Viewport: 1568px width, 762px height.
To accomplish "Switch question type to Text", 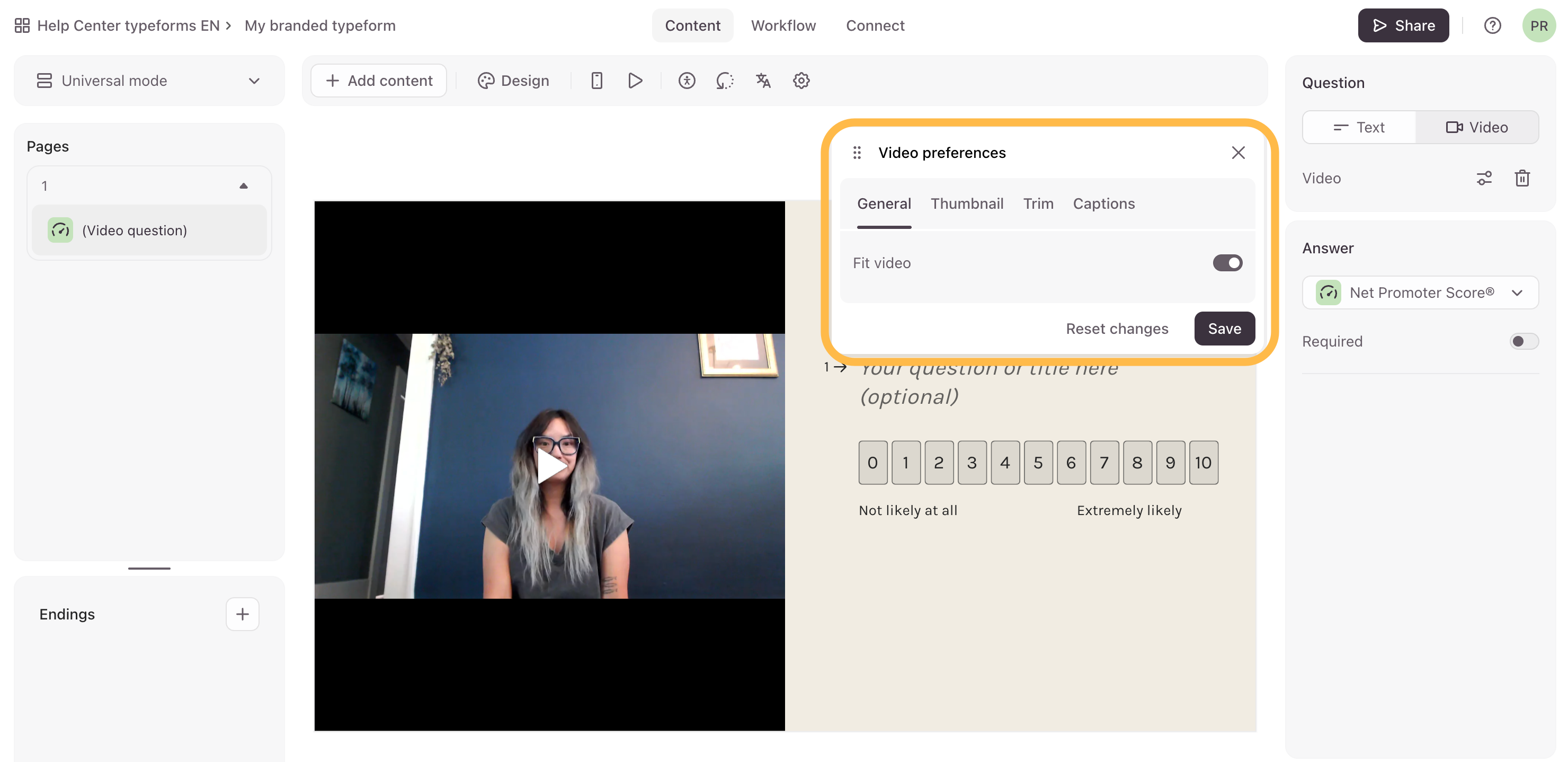I will pos(1359,127).
